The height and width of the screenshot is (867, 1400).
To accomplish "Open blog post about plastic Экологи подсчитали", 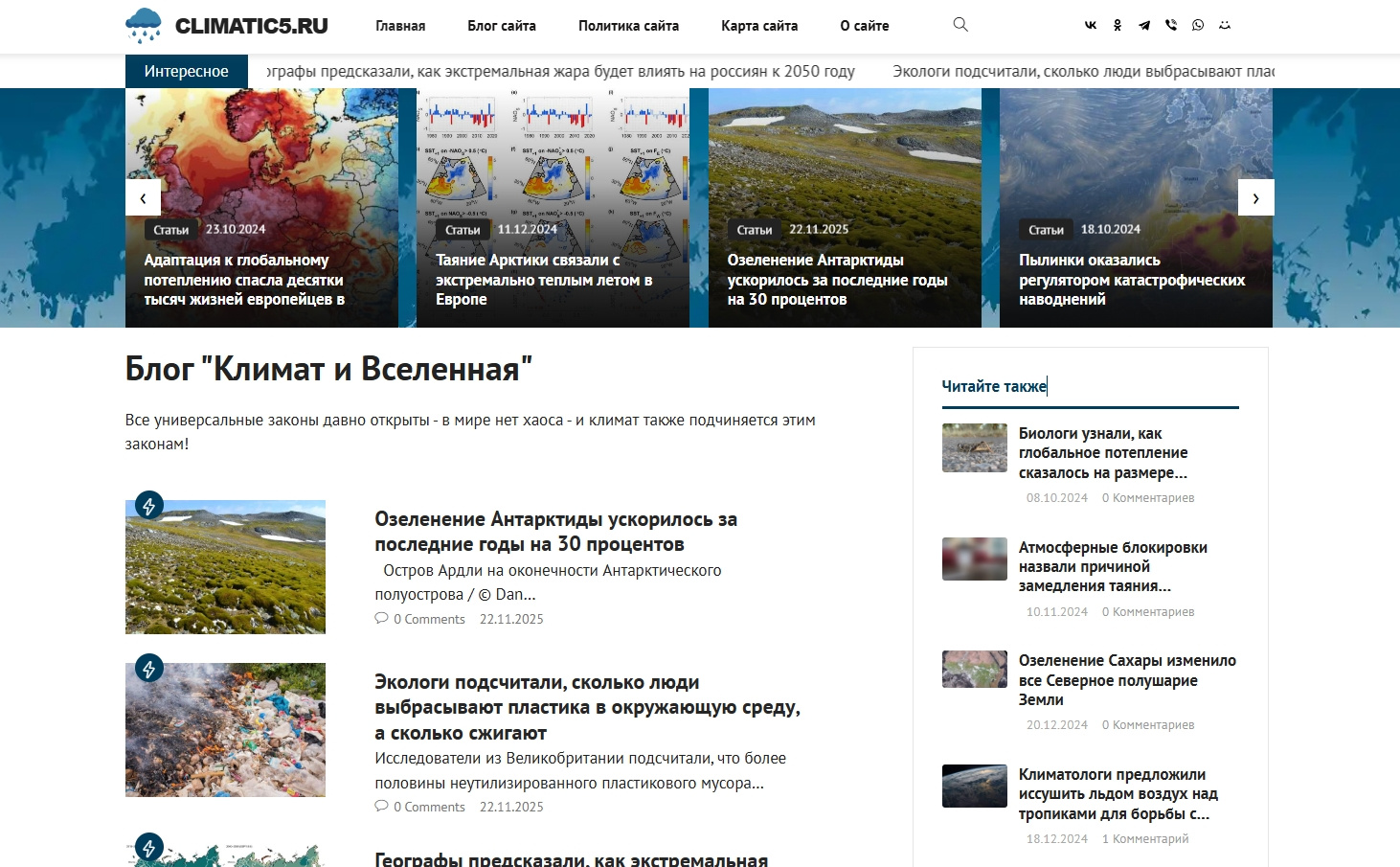I will tap(587, 708).
